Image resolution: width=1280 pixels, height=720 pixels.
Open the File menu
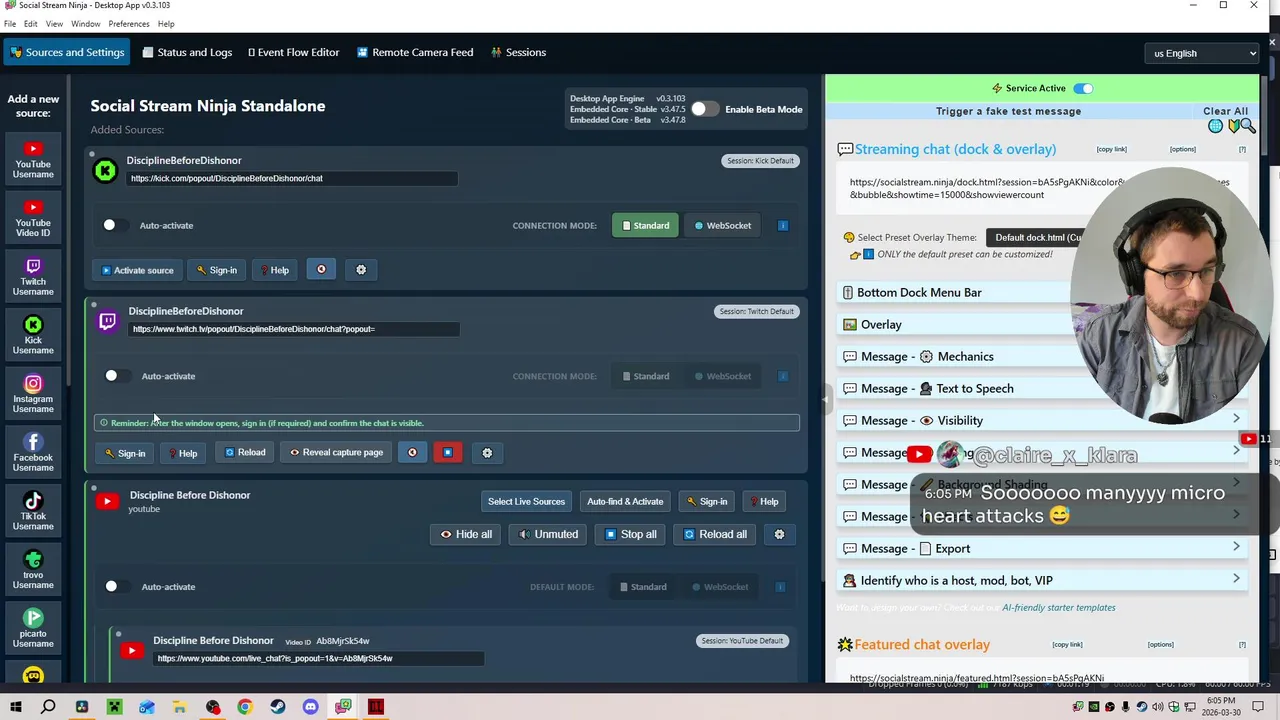point(10,24)
